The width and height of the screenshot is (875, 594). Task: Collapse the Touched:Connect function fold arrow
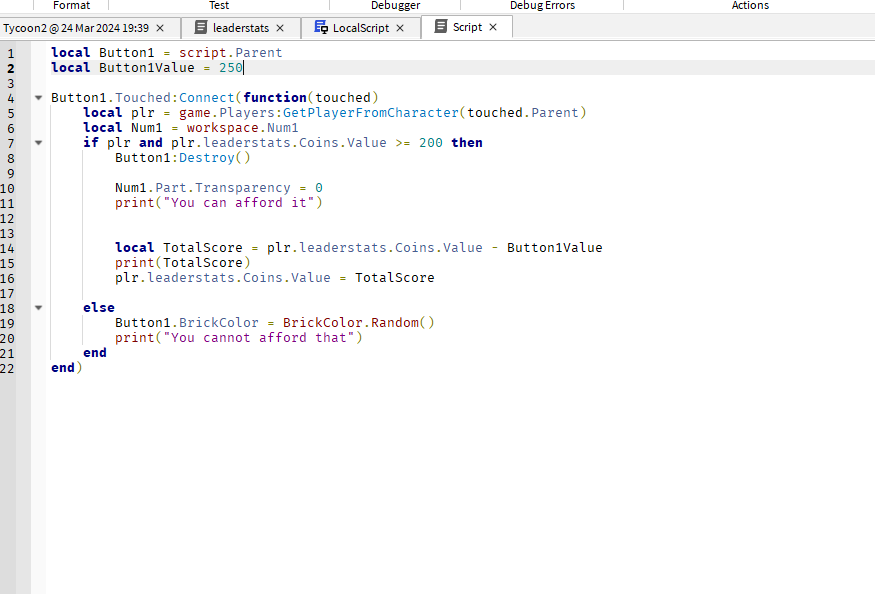click(x=38, y=98)
